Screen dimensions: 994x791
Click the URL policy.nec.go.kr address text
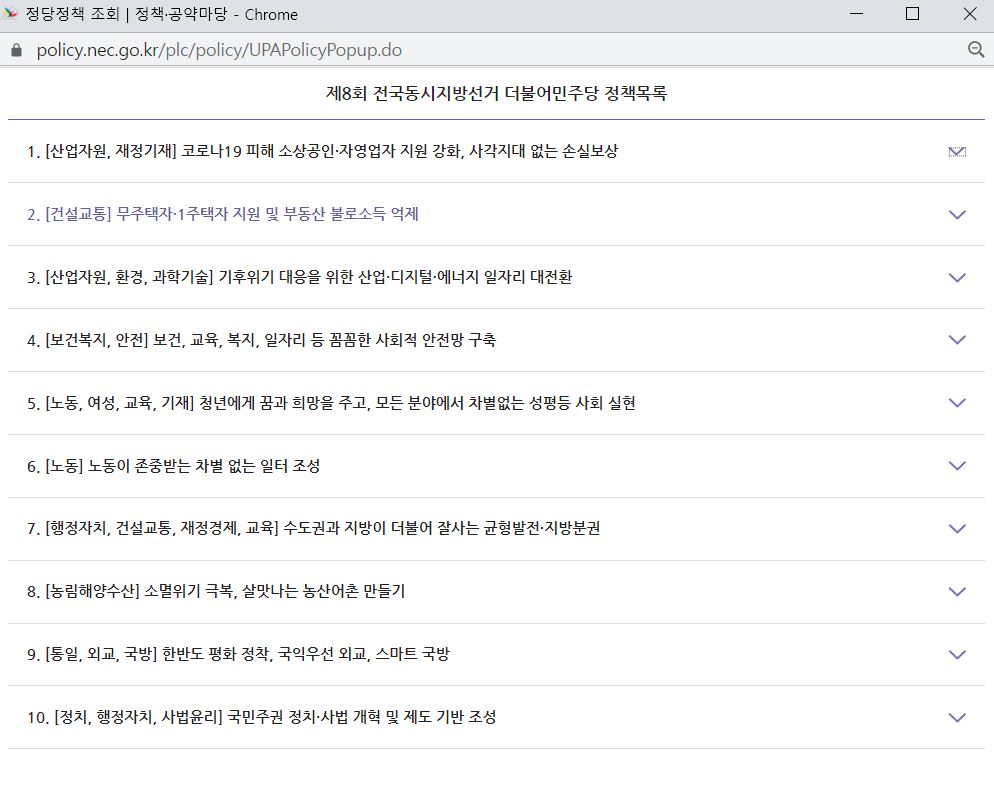point(219,50)
